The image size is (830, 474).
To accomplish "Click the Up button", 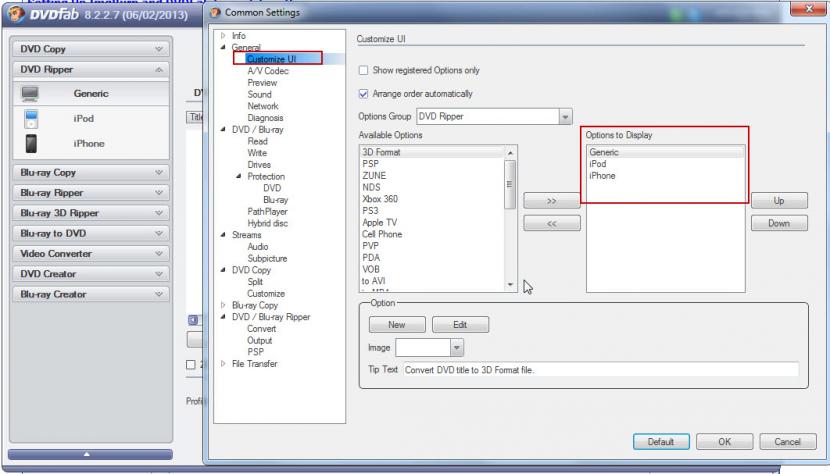I will [779, 201].
